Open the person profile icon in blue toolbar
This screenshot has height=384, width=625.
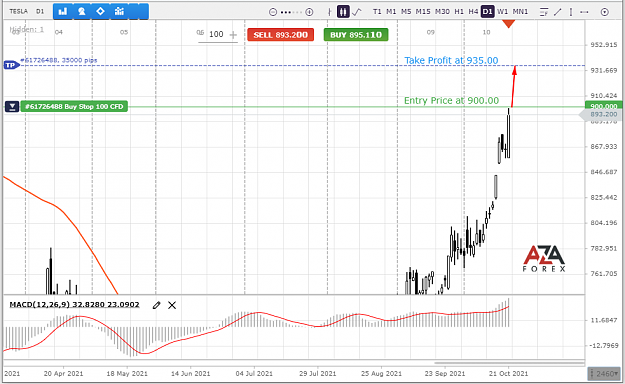click(x=82, y=12)
